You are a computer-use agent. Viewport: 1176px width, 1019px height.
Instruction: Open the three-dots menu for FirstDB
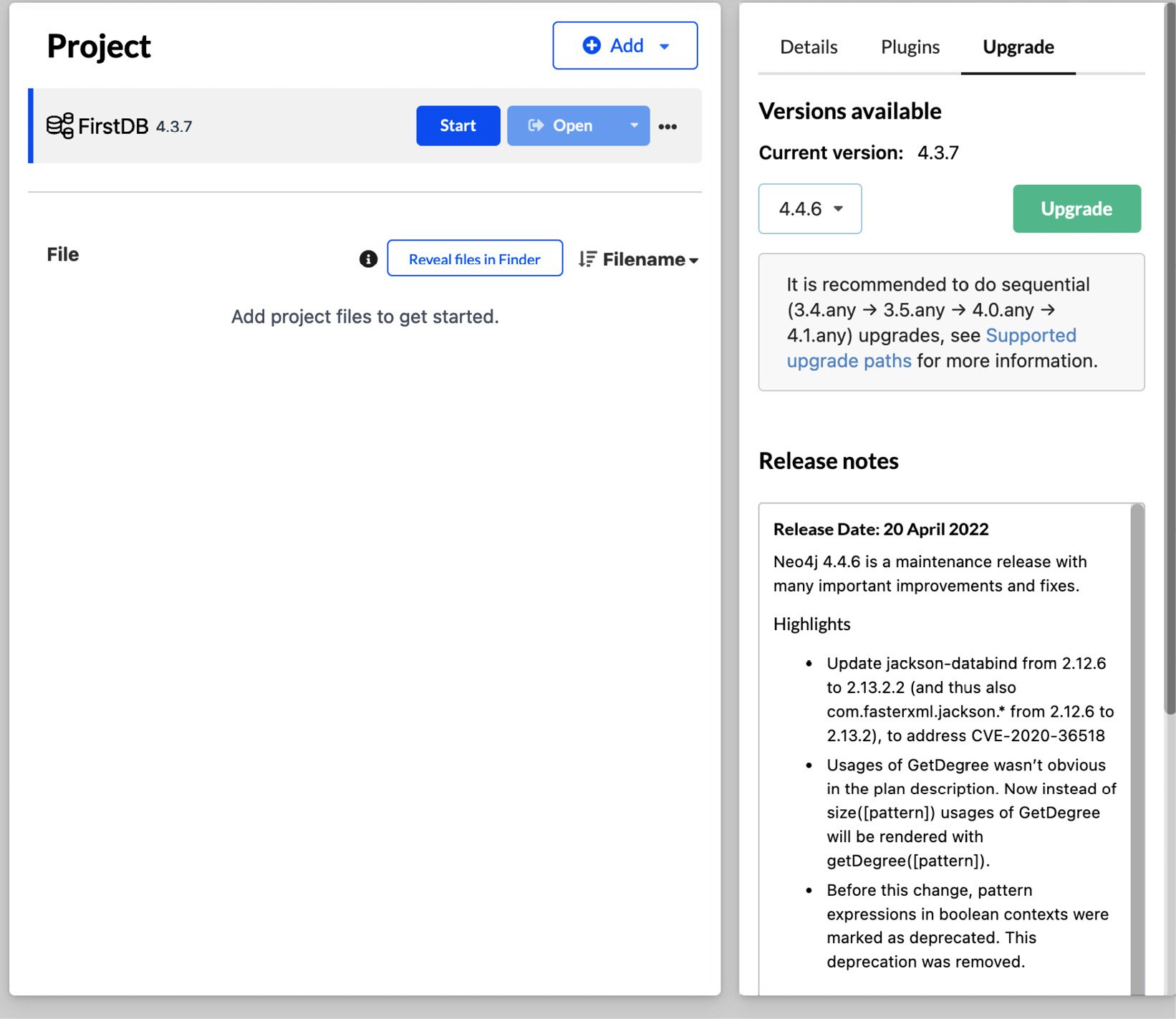[x=667, y=126]
